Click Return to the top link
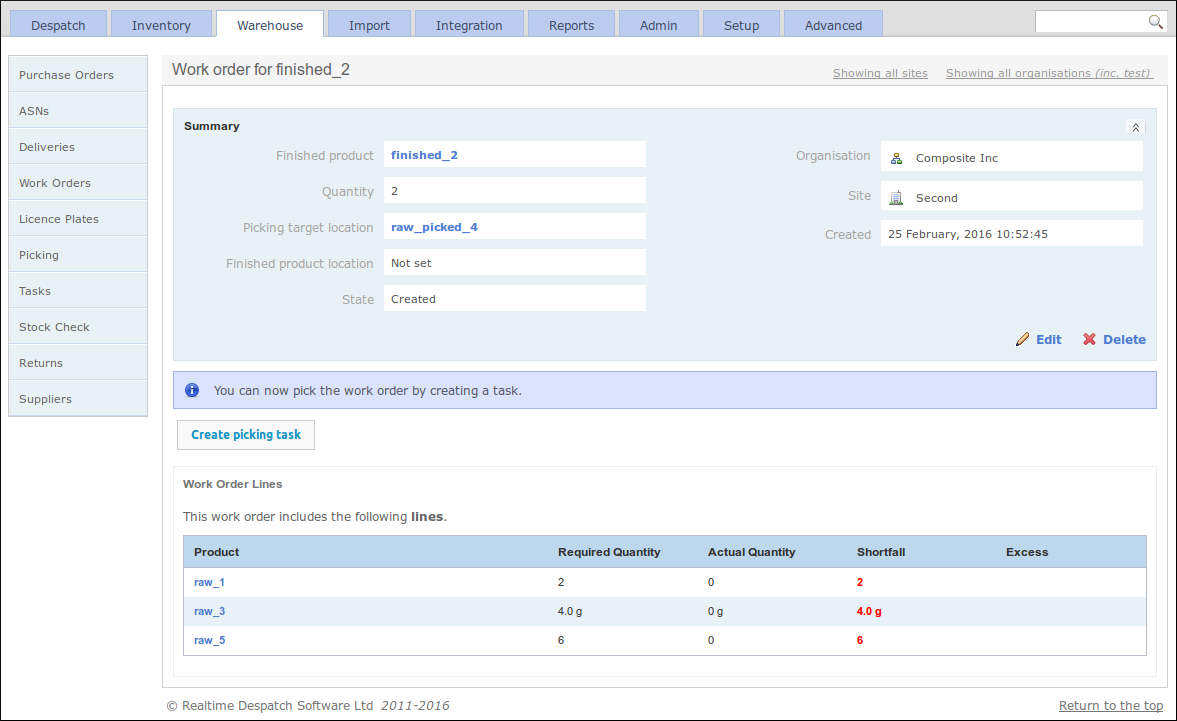Screen dimensions: 1177x721 coord(1111,705)
